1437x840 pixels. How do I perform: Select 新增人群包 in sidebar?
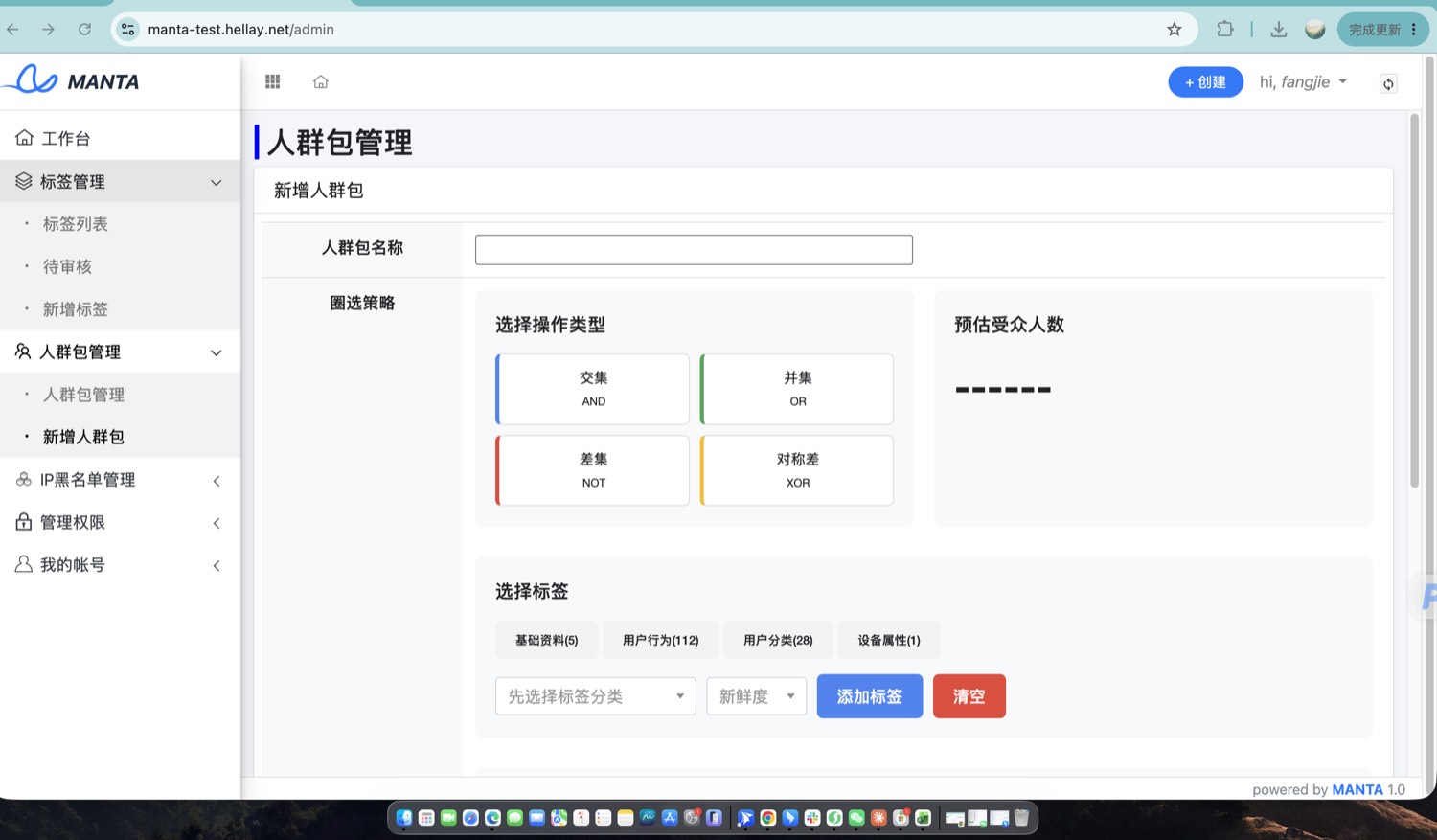point(83,437)
